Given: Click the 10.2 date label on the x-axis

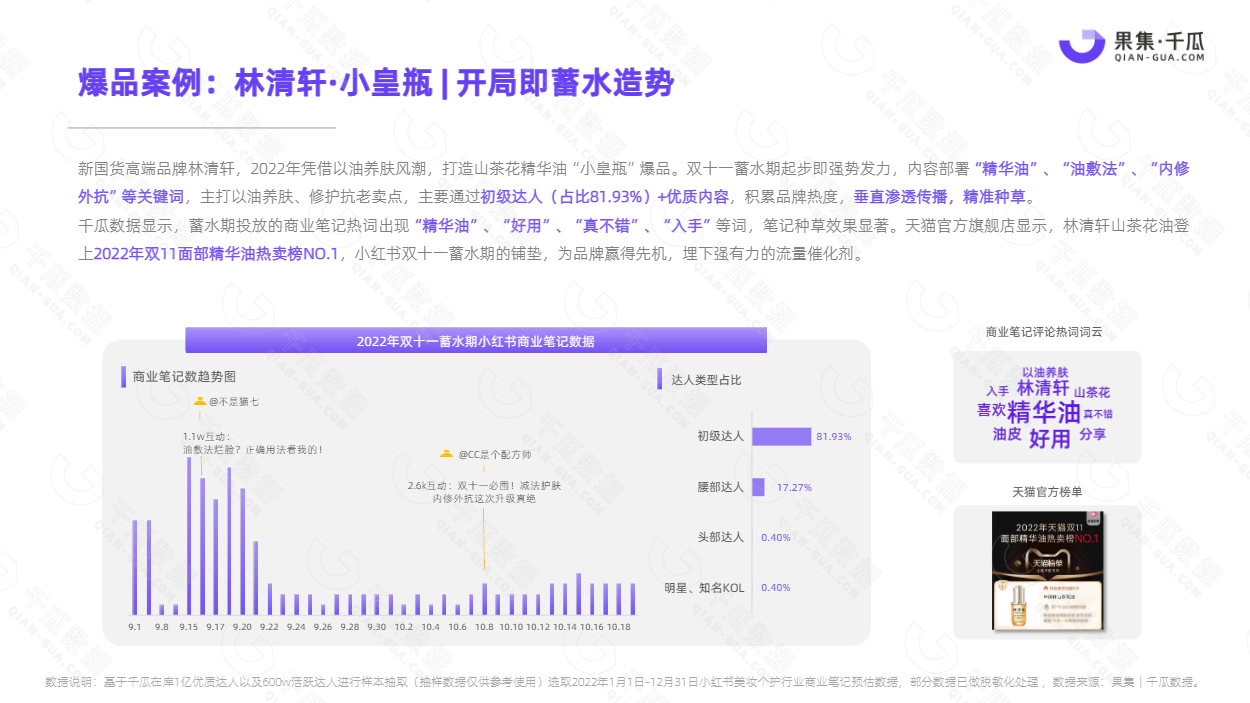Looking at the screenshot, I should [x=404, y=627].
